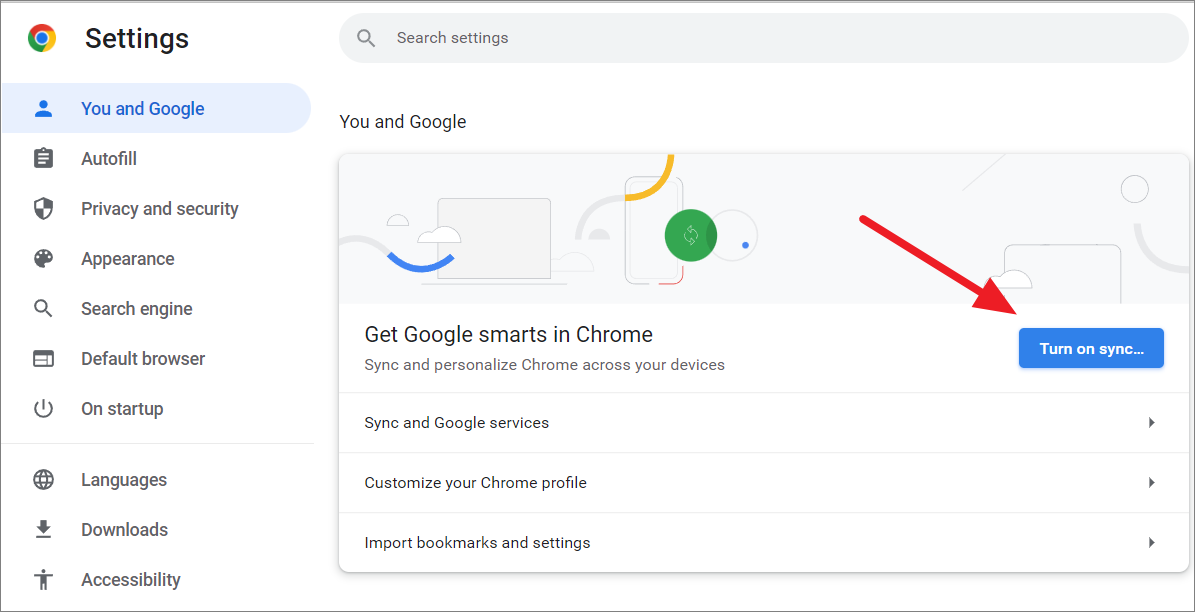
Task: Focus the Search settings input field
Action: tap(764, 37)
